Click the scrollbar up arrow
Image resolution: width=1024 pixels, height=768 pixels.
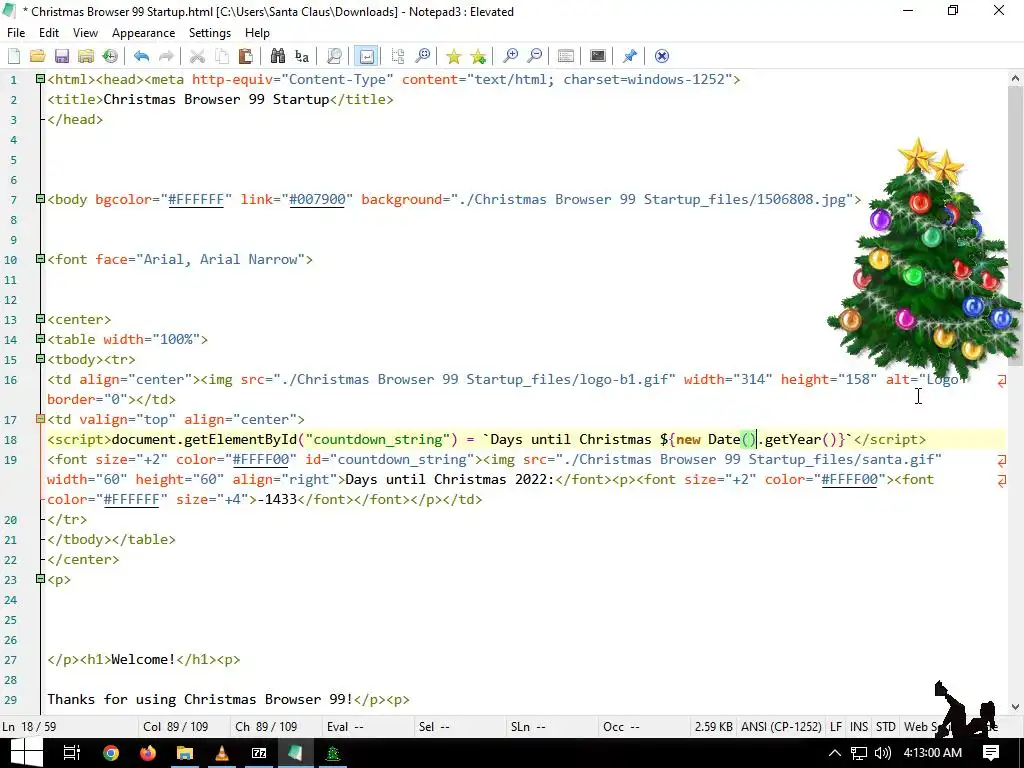coord(1016,78)
